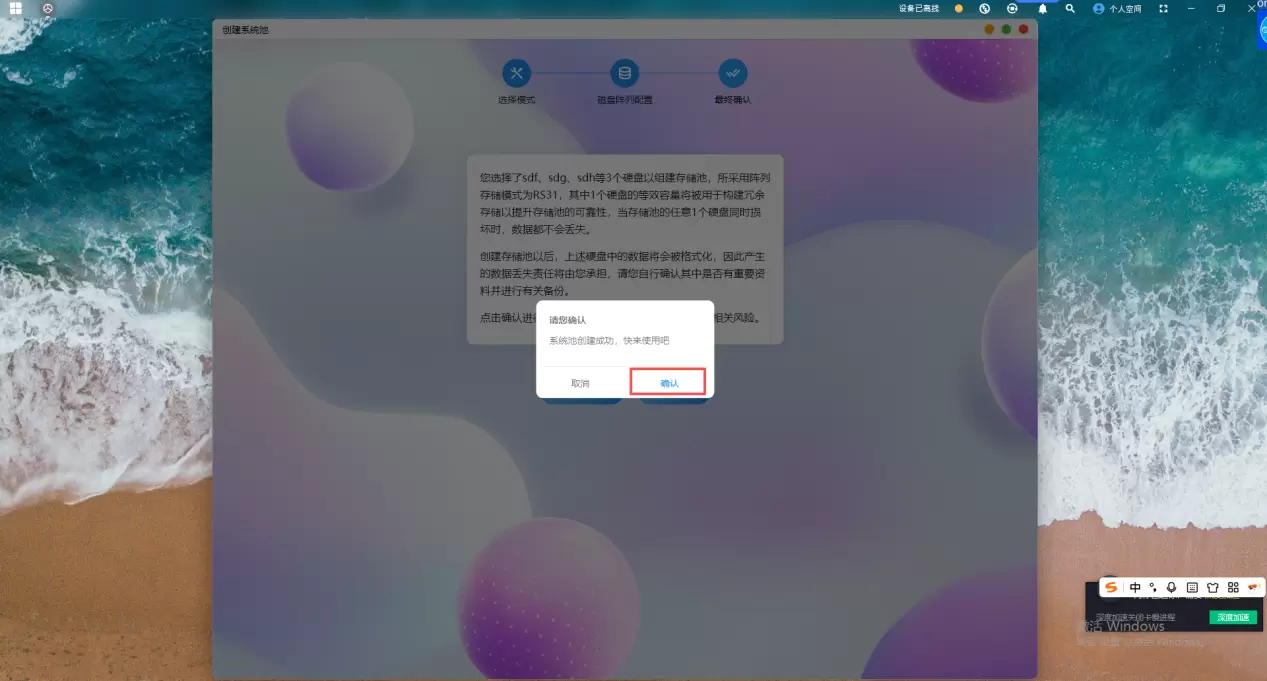Toggle the 中 Chinese input mode

(x=1135, y=587)
